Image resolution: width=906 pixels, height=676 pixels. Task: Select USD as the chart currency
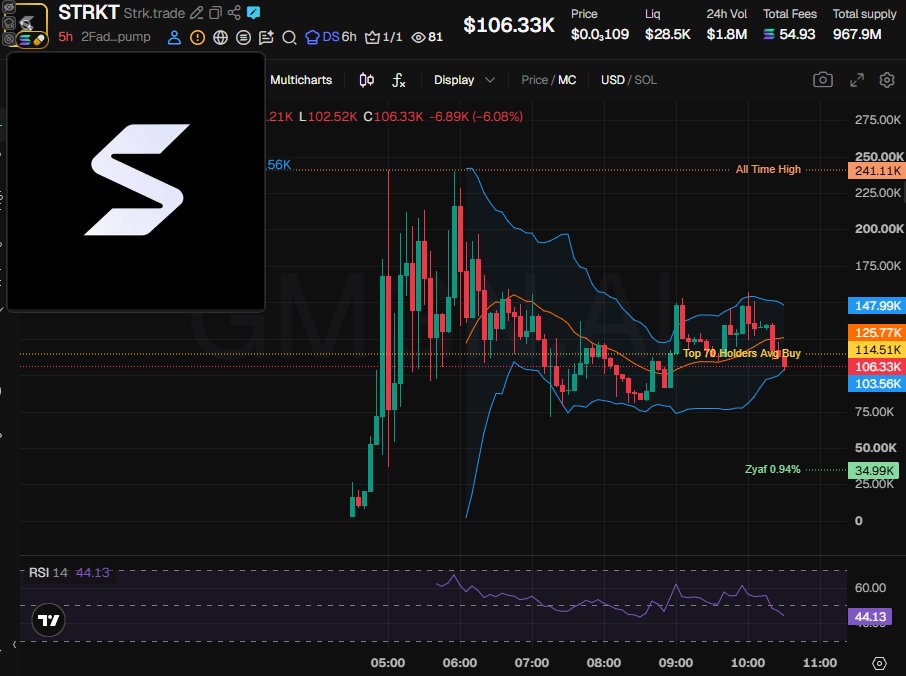pos(612,80)
